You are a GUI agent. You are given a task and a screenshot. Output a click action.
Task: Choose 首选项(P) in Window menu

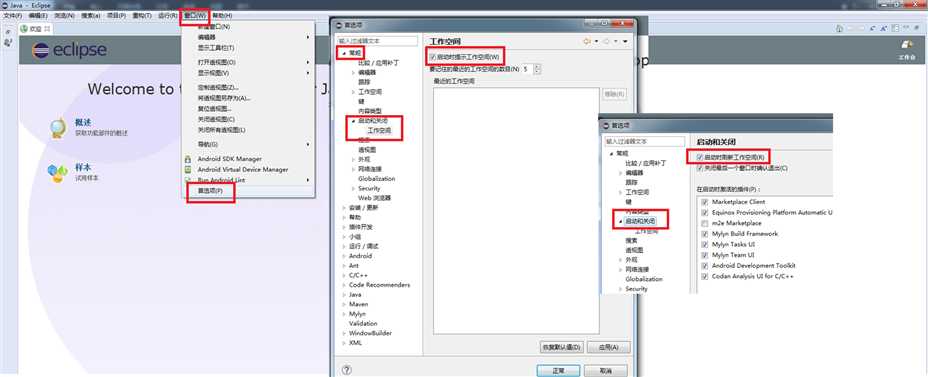point(210,191)
